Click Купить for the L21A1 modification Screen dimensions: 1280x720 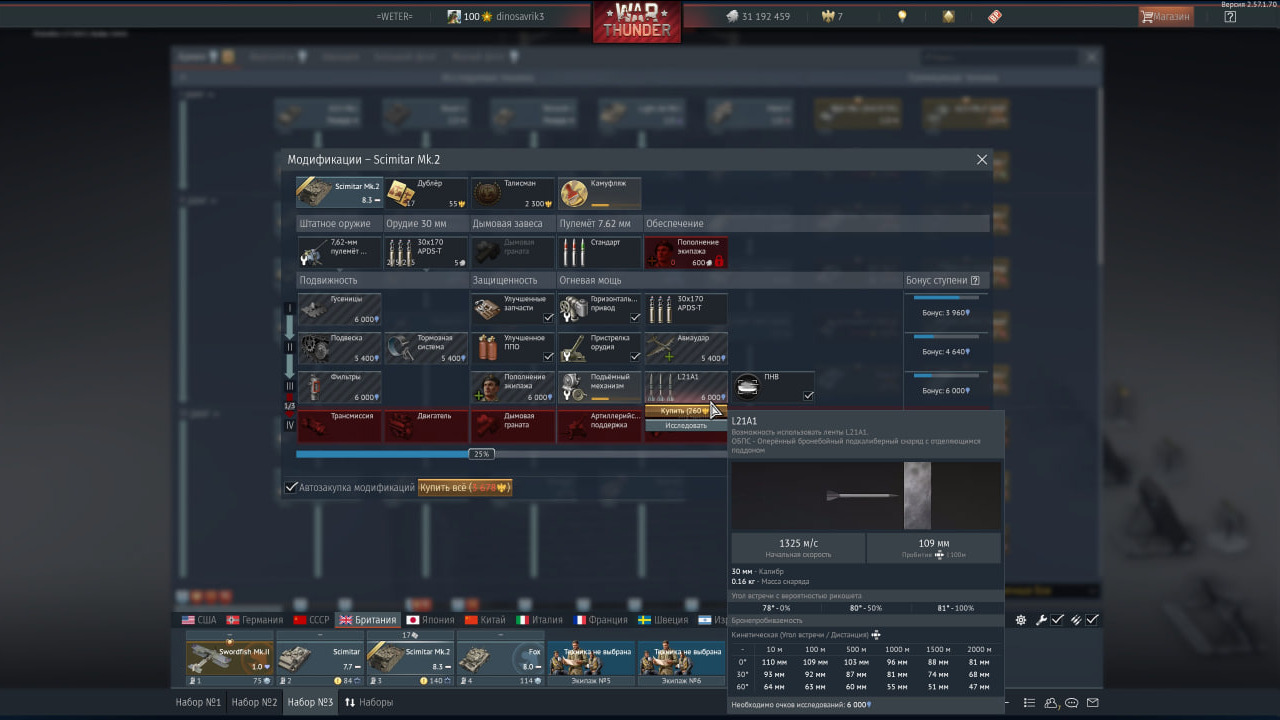[x=686, y=411]
